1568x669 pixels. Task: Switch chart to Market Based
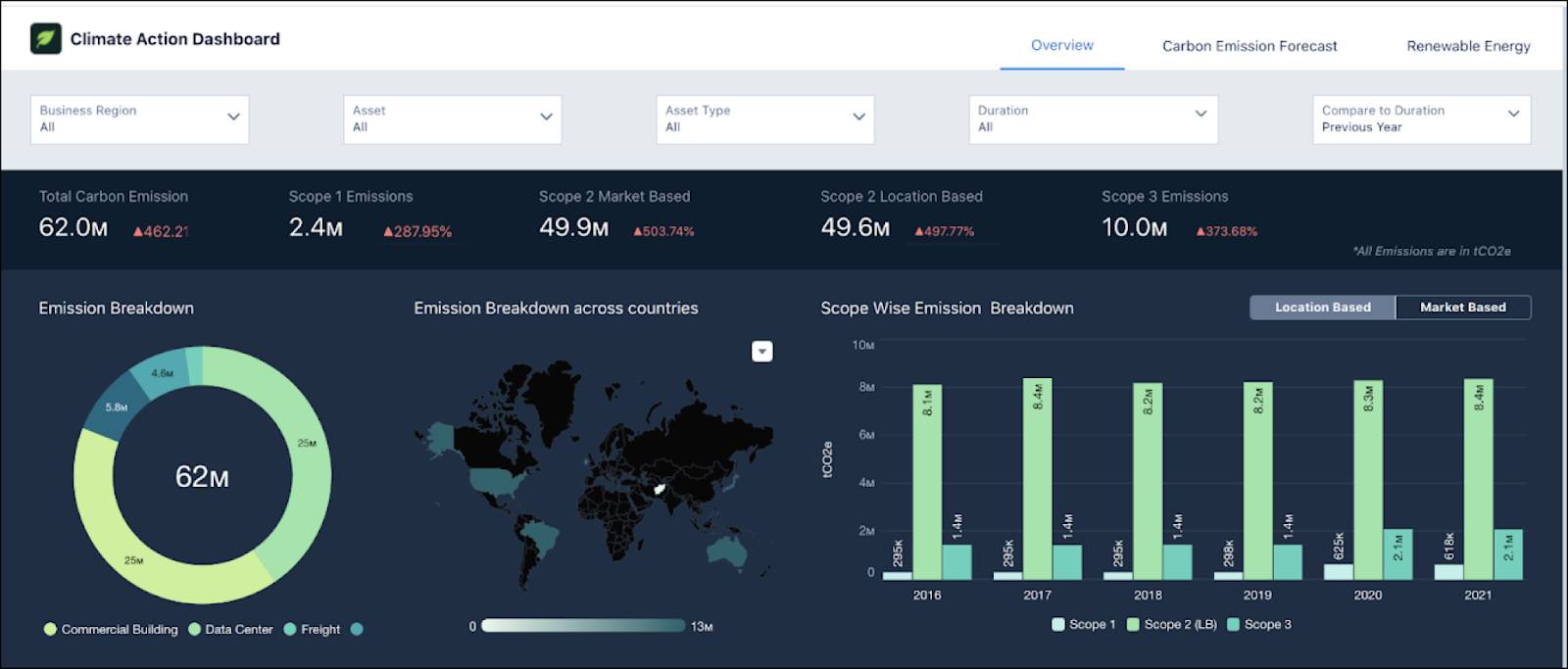pos(1462,308)
